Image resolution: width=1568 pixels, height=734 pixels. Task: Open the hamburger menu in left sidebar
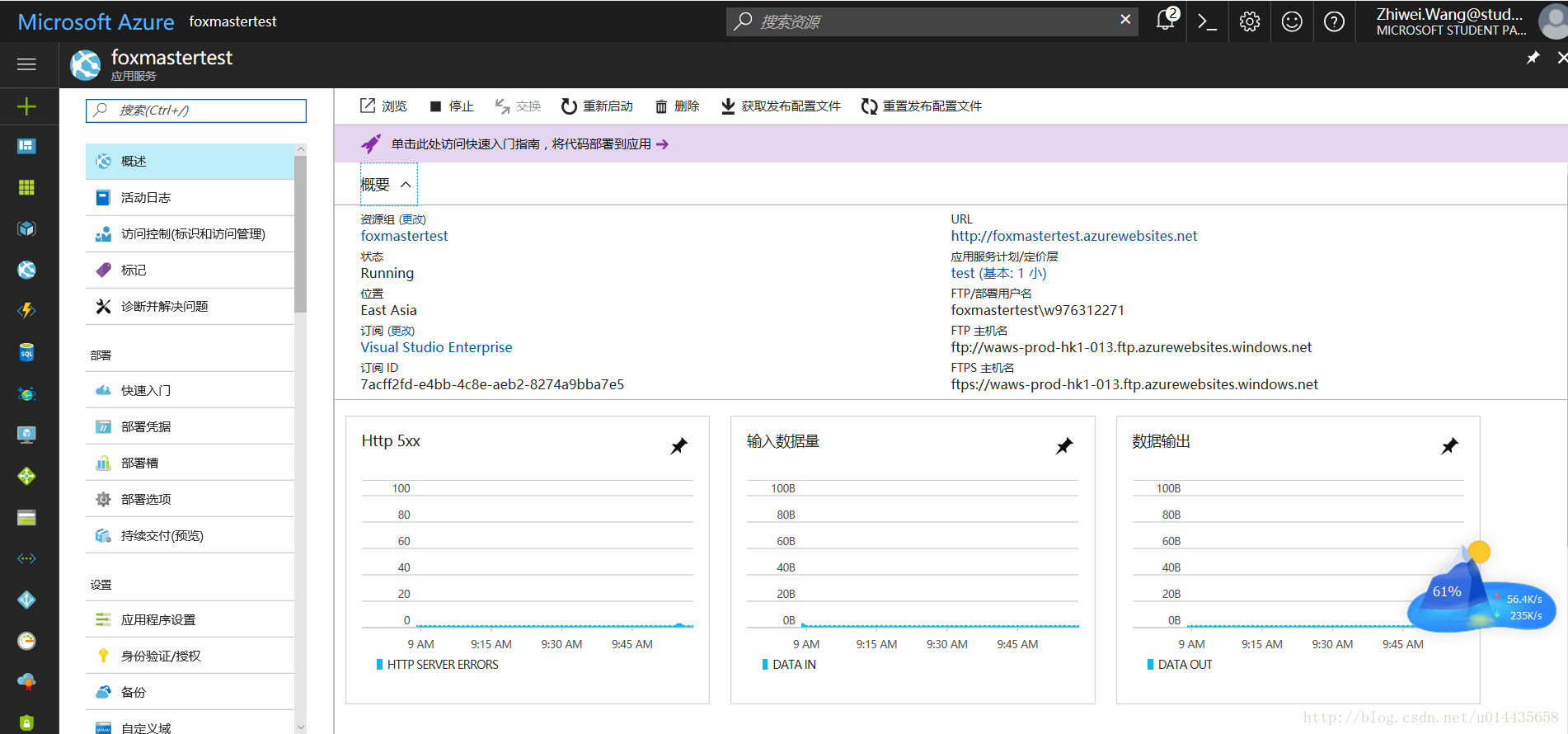(26, 64)
